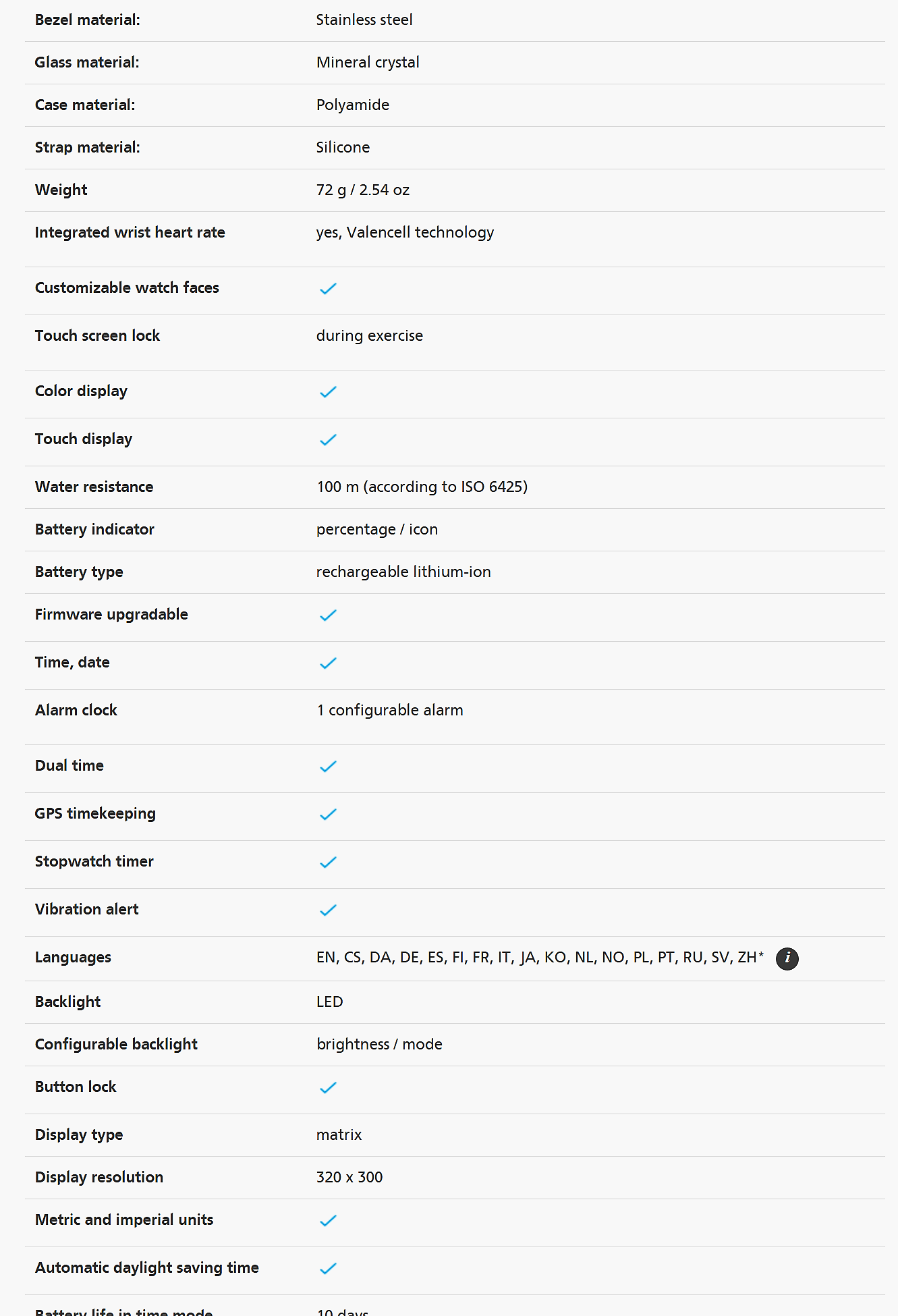The image size is (898, 1316).
Task: Click the Color display checkmark
Action: point(328,392)
